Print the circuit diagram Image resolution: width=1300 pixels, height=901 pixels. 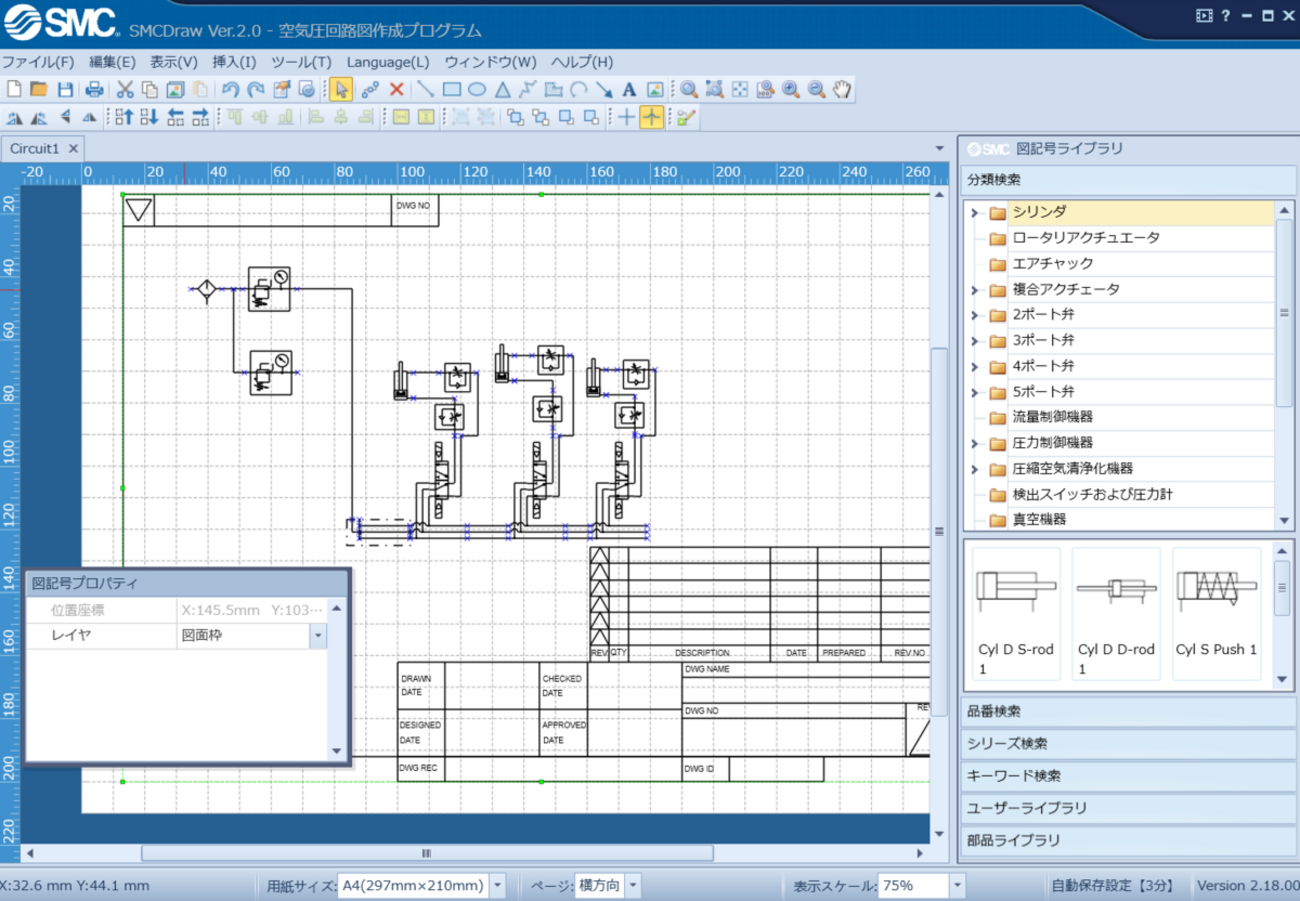click(94, 90)
